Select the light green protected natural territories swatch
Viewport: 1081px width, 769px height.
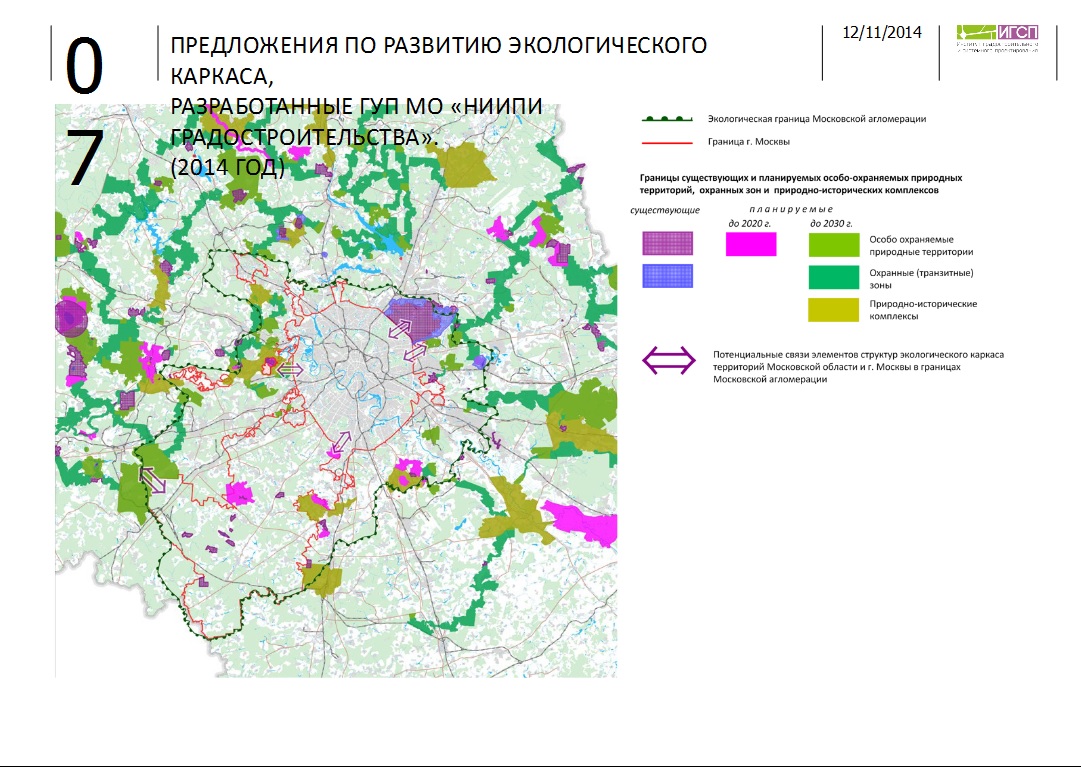[834, 244]
